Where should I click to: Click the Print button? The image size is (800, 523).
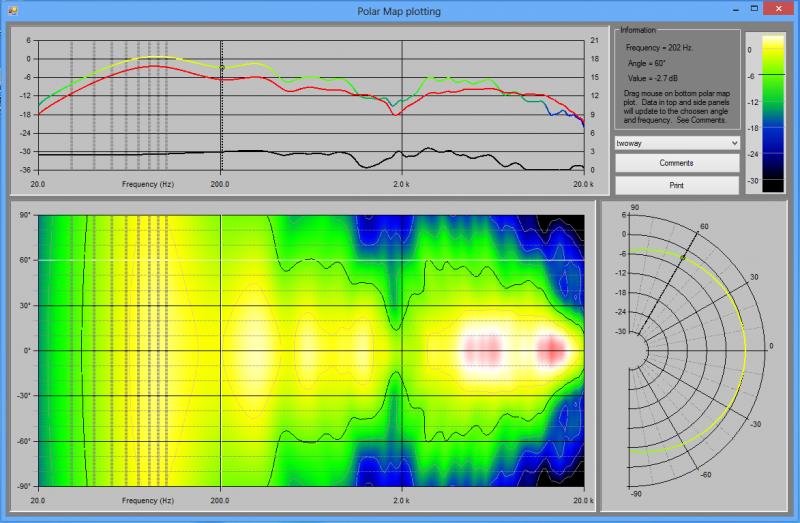pyautogui.click(x=676, y=185)
